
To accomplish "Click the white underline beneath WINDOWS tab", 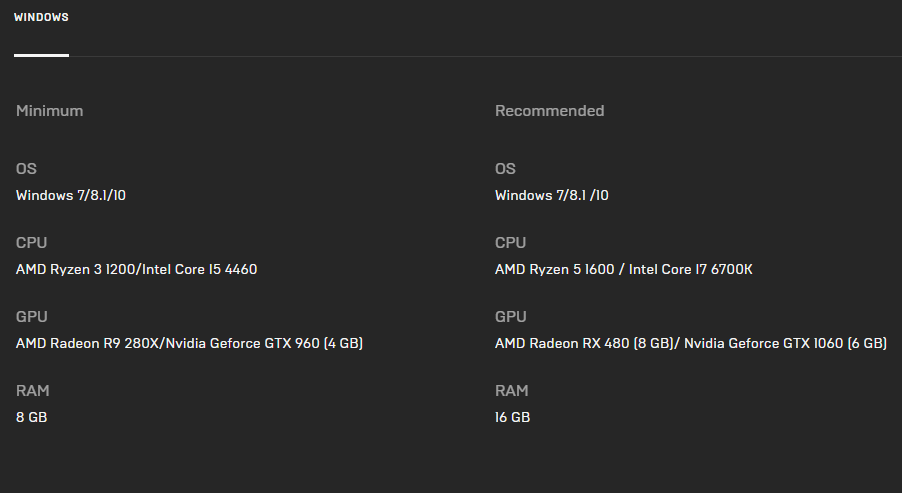I will point(41,55).
